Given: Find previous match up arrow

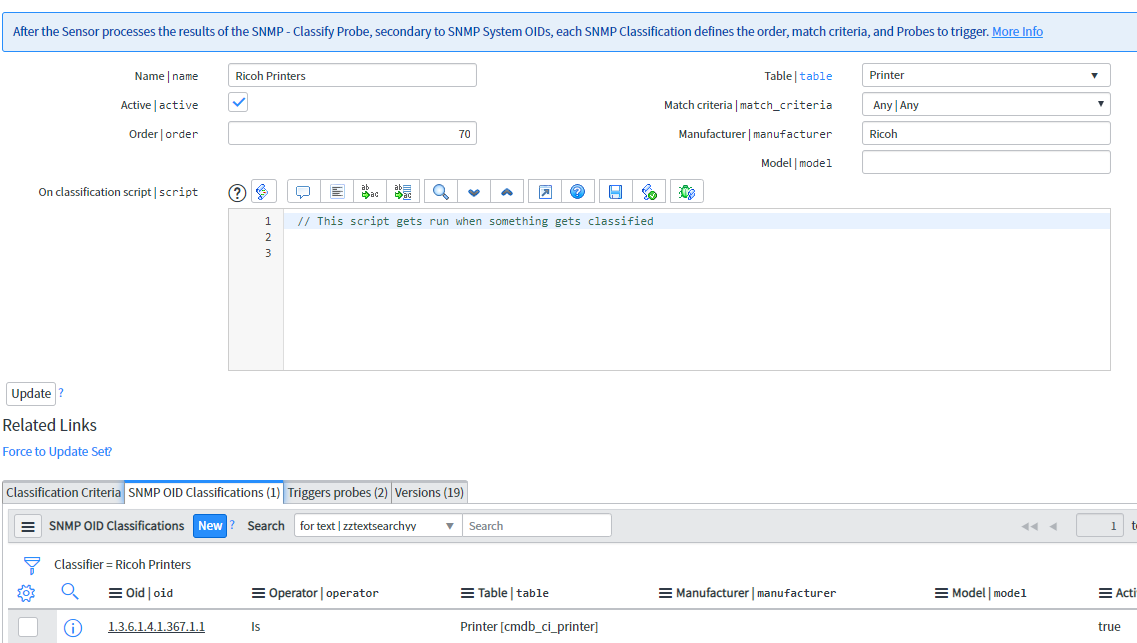Looking at the screenshot, I should click(x=507, y=192).
